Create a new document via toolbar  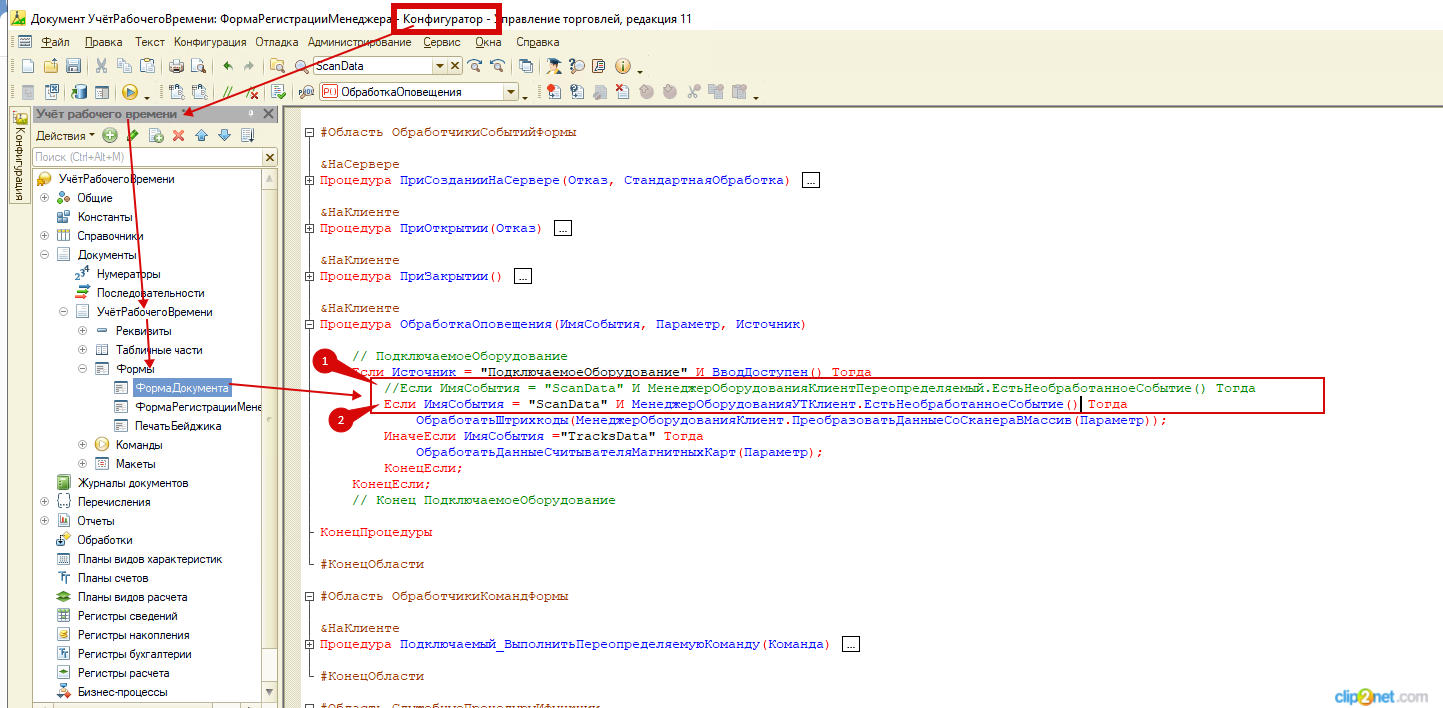point(27,66)
